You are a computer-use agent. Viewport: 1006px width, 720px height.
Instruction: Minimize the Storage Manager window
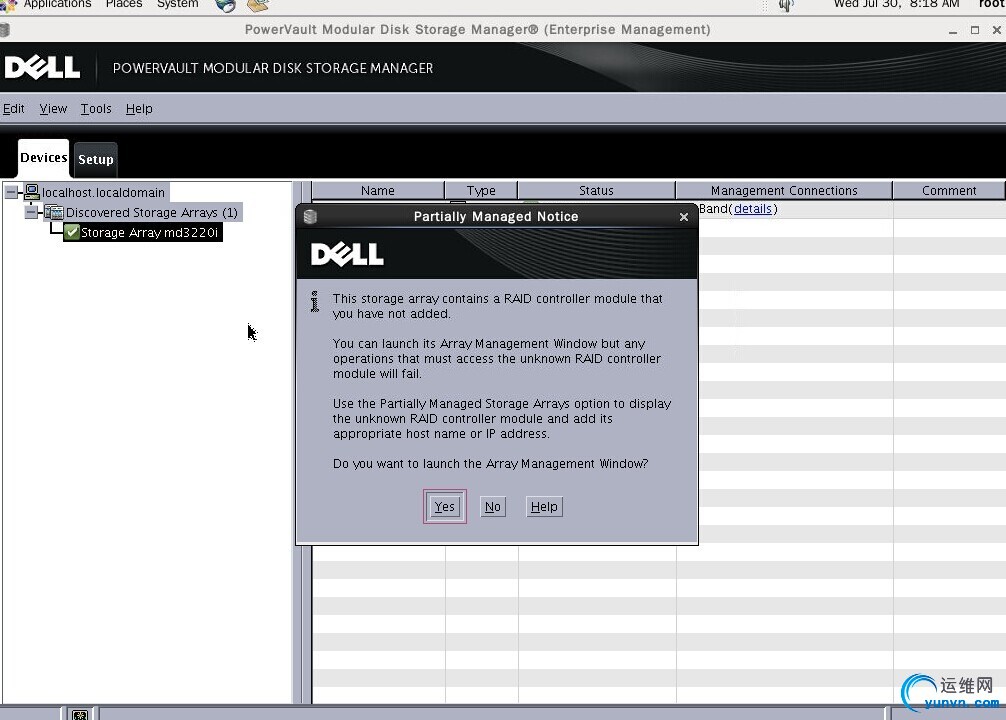pyautogui.click(x=953, y=30)
